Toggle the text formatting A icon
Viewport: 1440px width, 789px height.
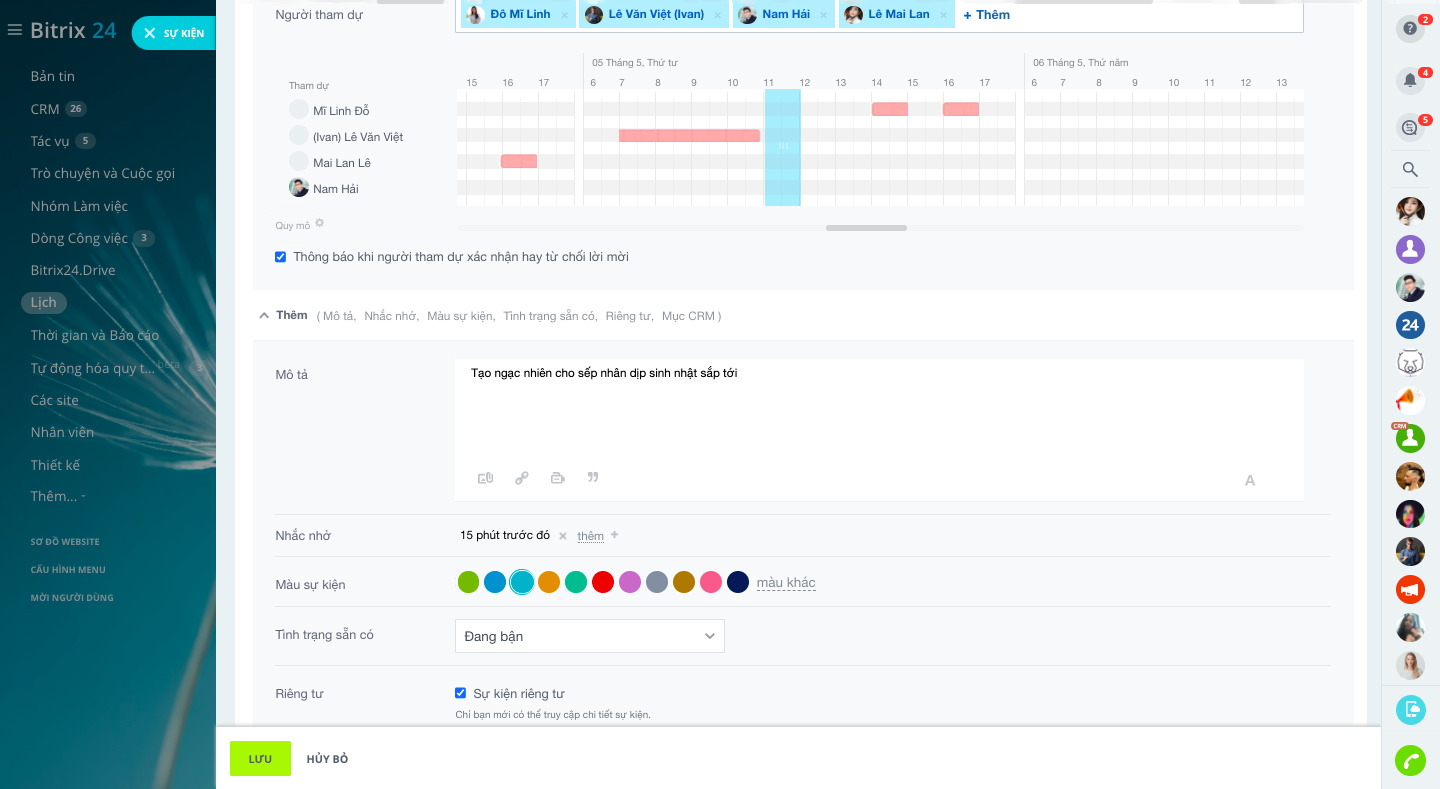1250,481
